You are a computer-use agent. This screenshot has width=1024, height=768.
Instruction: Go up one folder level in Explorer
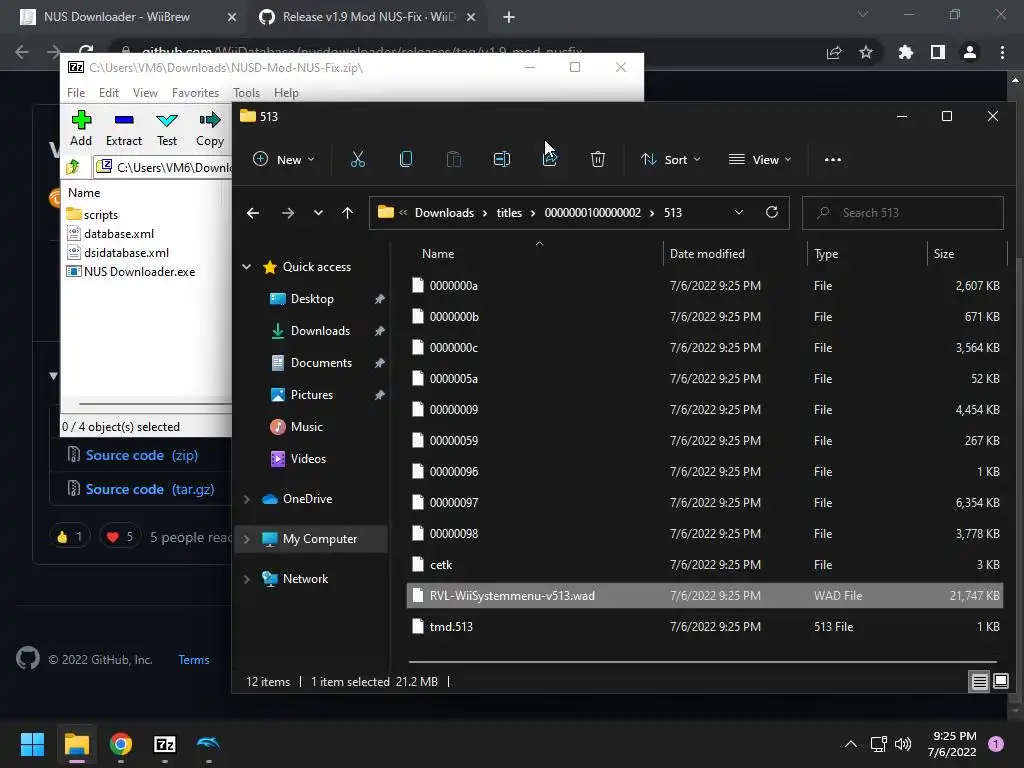pos(347,213)
